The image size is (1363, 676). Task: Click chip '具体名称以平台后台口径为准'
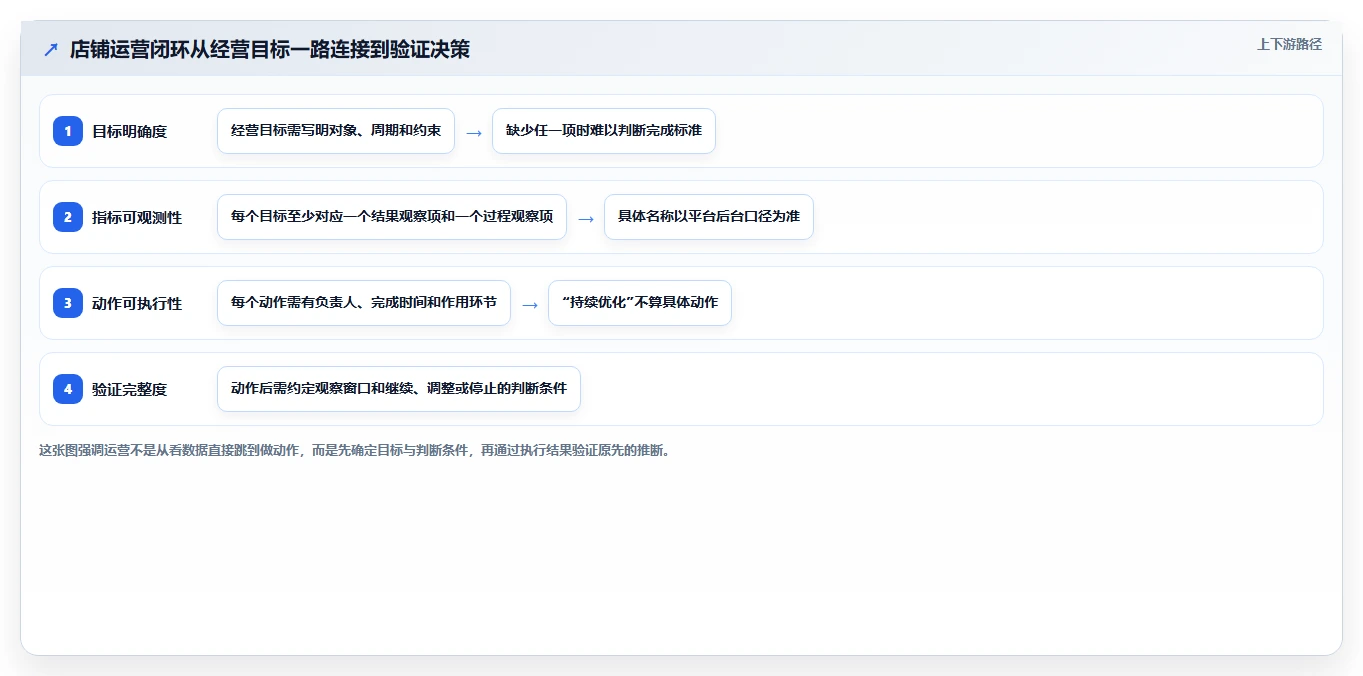click(x=709, y=217)
